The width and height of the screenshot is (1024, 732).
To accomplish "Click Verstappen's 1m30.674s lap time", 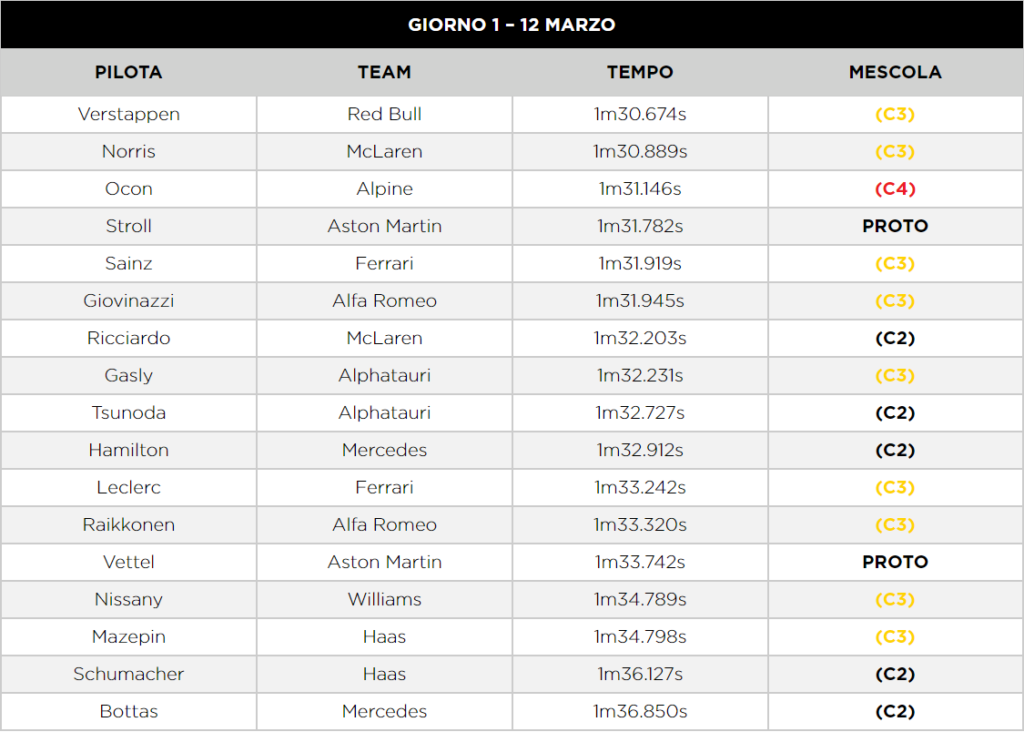I will point(640,114).
